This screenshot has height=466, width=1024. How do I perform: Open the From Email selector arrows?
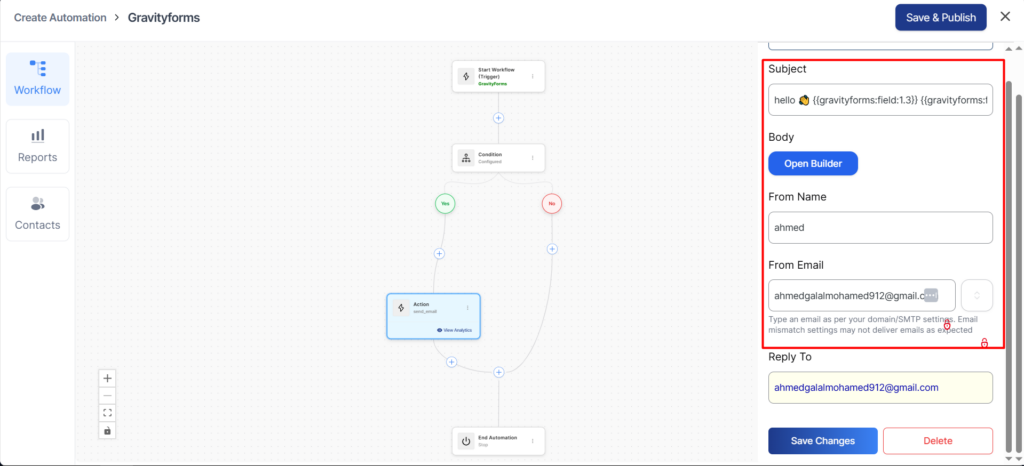pyautogui.click(x=976, y=295)
